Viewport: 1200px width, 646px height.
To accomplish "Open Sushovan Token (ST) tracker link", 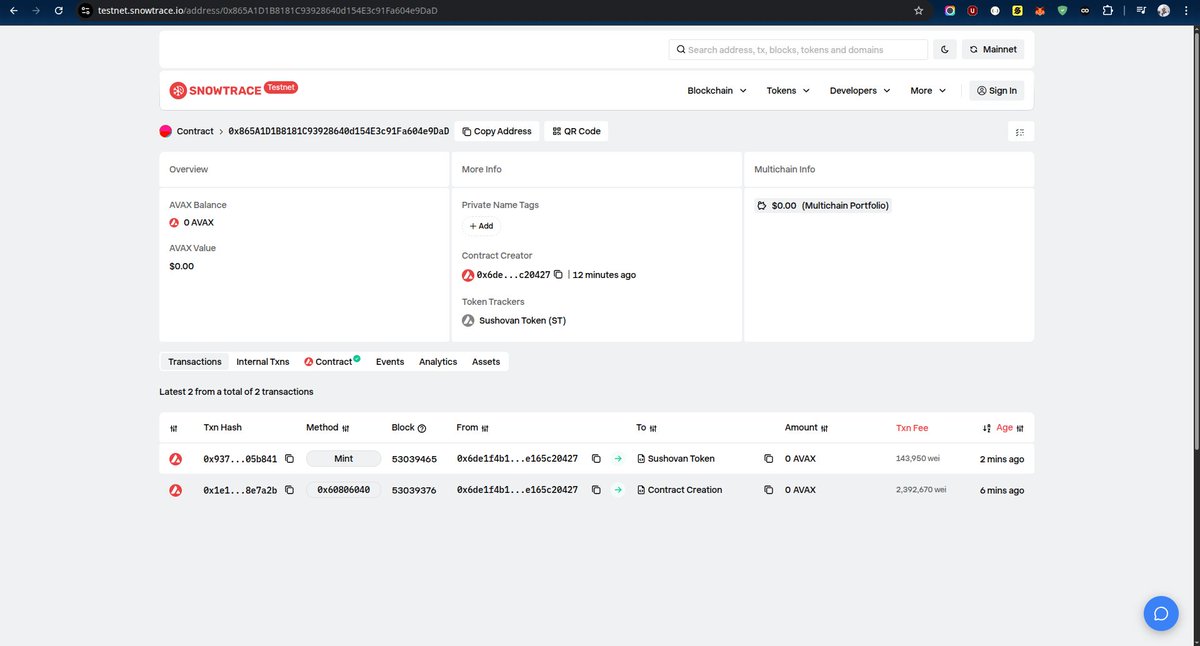I will (522, 320).
